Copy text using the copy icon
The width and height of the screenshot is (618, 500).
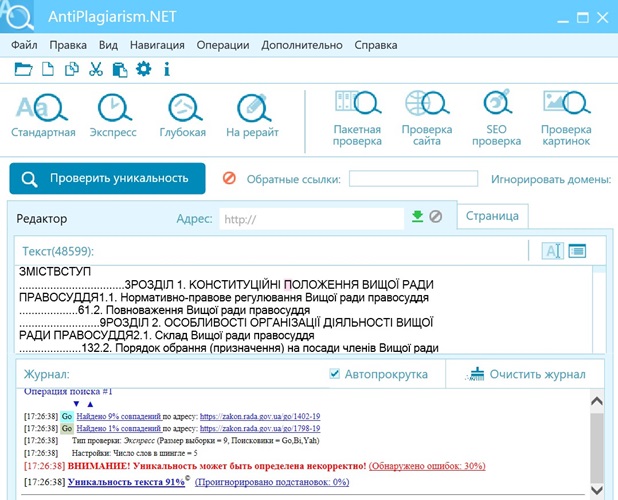72,69
